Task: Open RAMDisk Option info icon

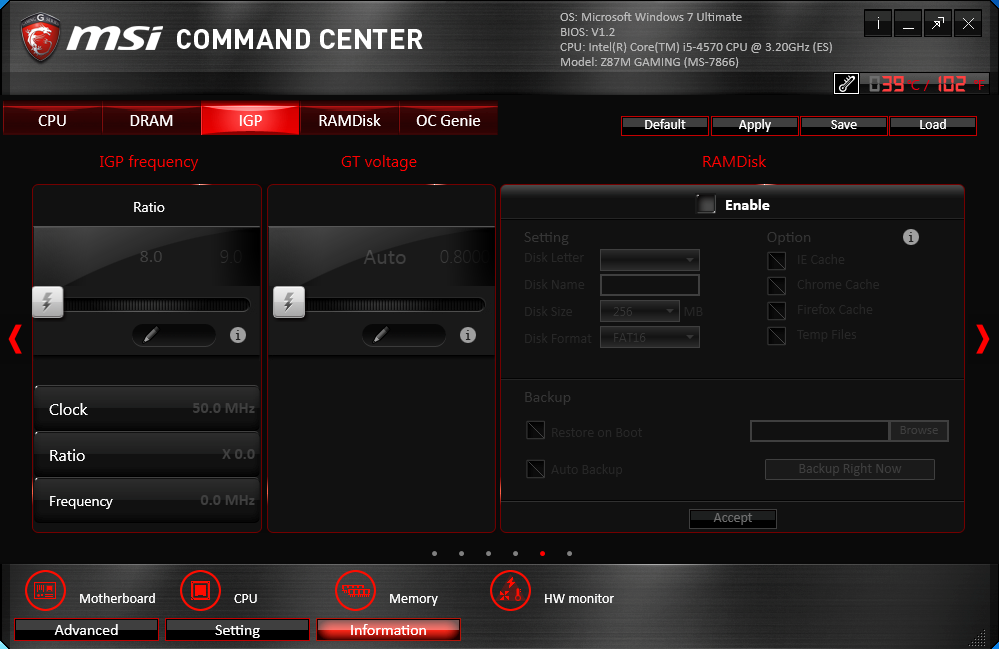Action: pos(911,237)
